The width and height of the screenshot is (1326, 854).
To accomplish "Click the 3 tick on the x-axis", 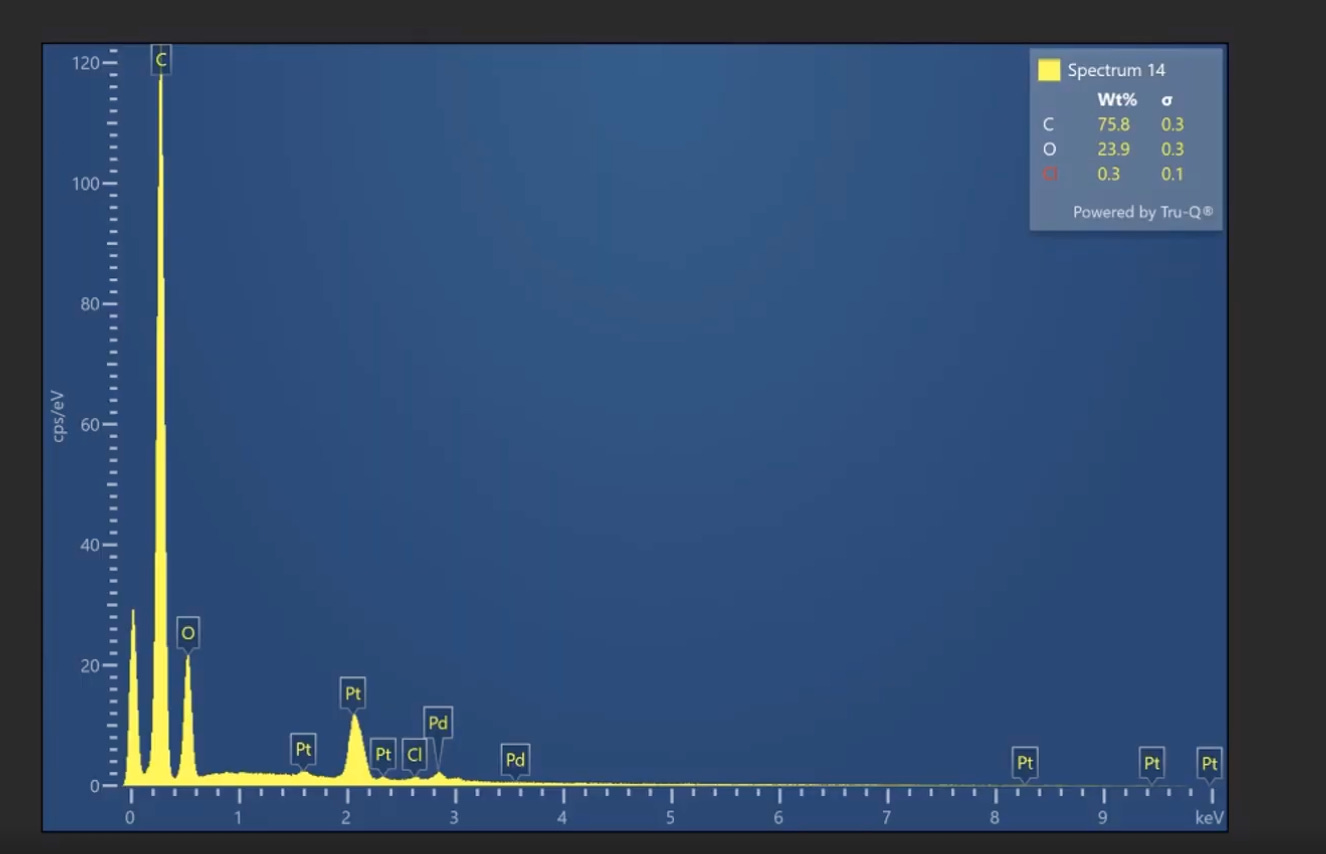I will pos(454,817).
